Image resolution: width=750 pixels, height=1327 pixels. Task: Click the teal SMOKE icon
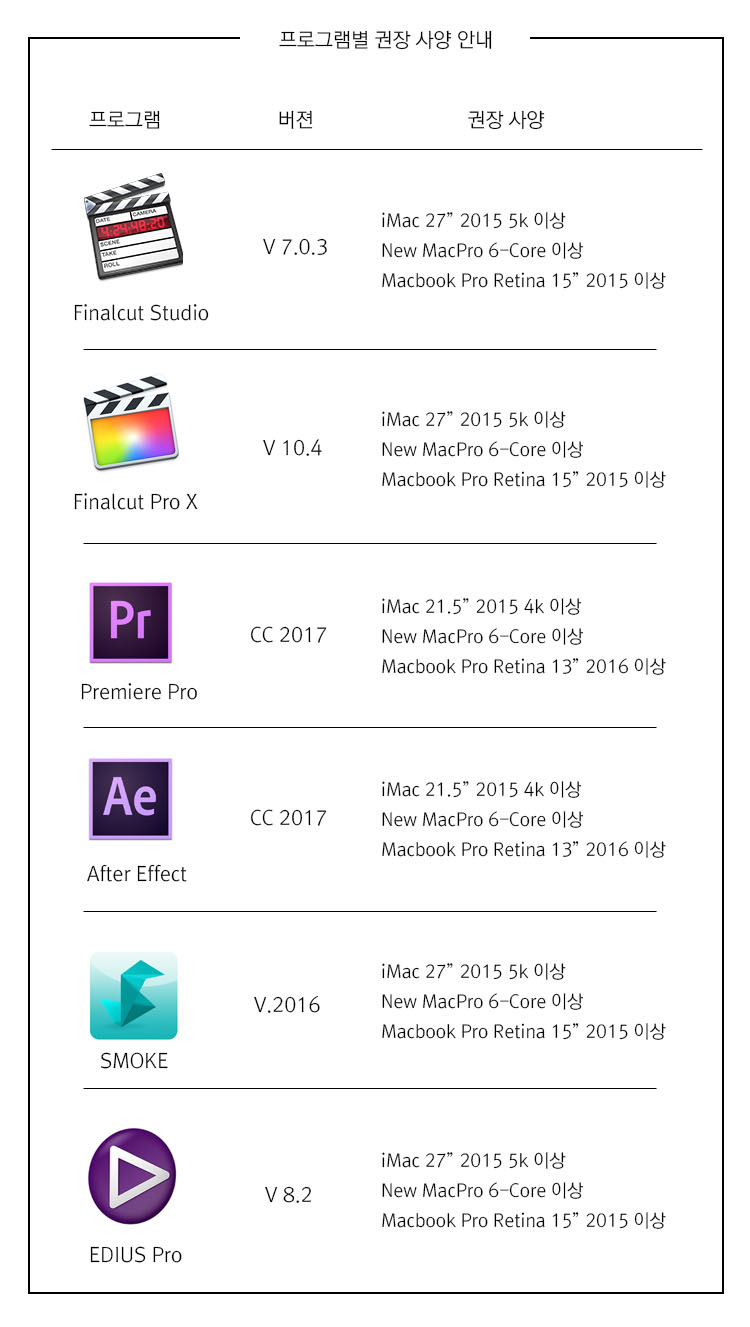(133, 995)
